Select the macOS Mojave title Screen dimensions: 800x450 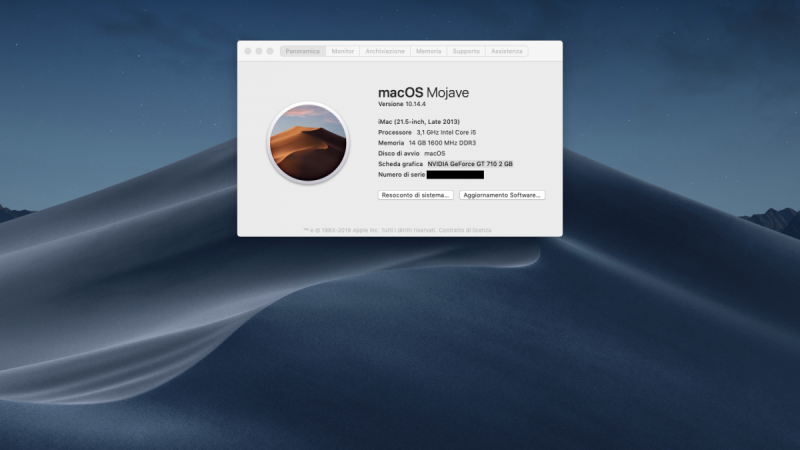423,92
